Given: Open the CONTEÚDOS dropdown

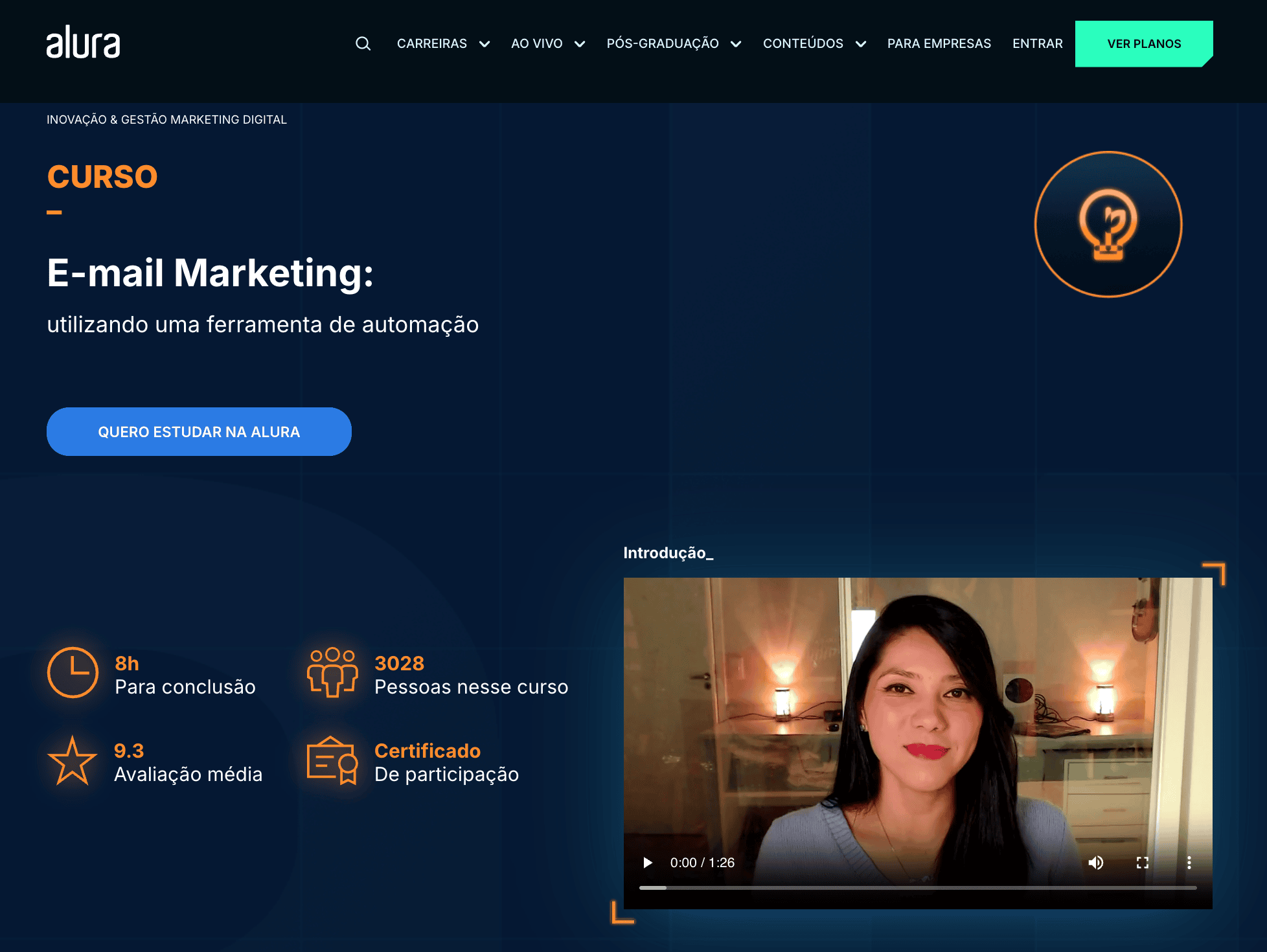Looking at the screenshot, I should 804,43.
